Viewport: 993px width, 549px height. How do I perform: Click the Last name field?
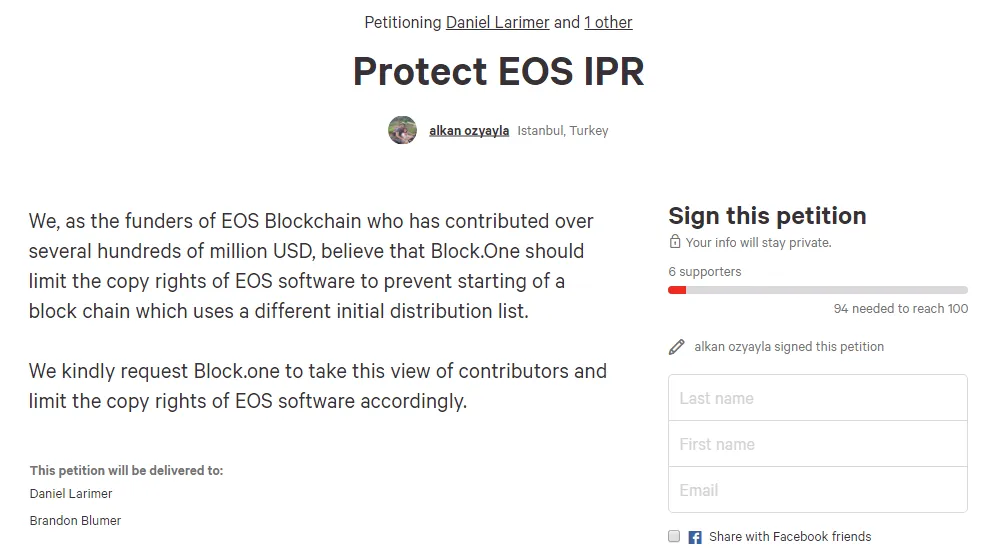coord(818,398)
